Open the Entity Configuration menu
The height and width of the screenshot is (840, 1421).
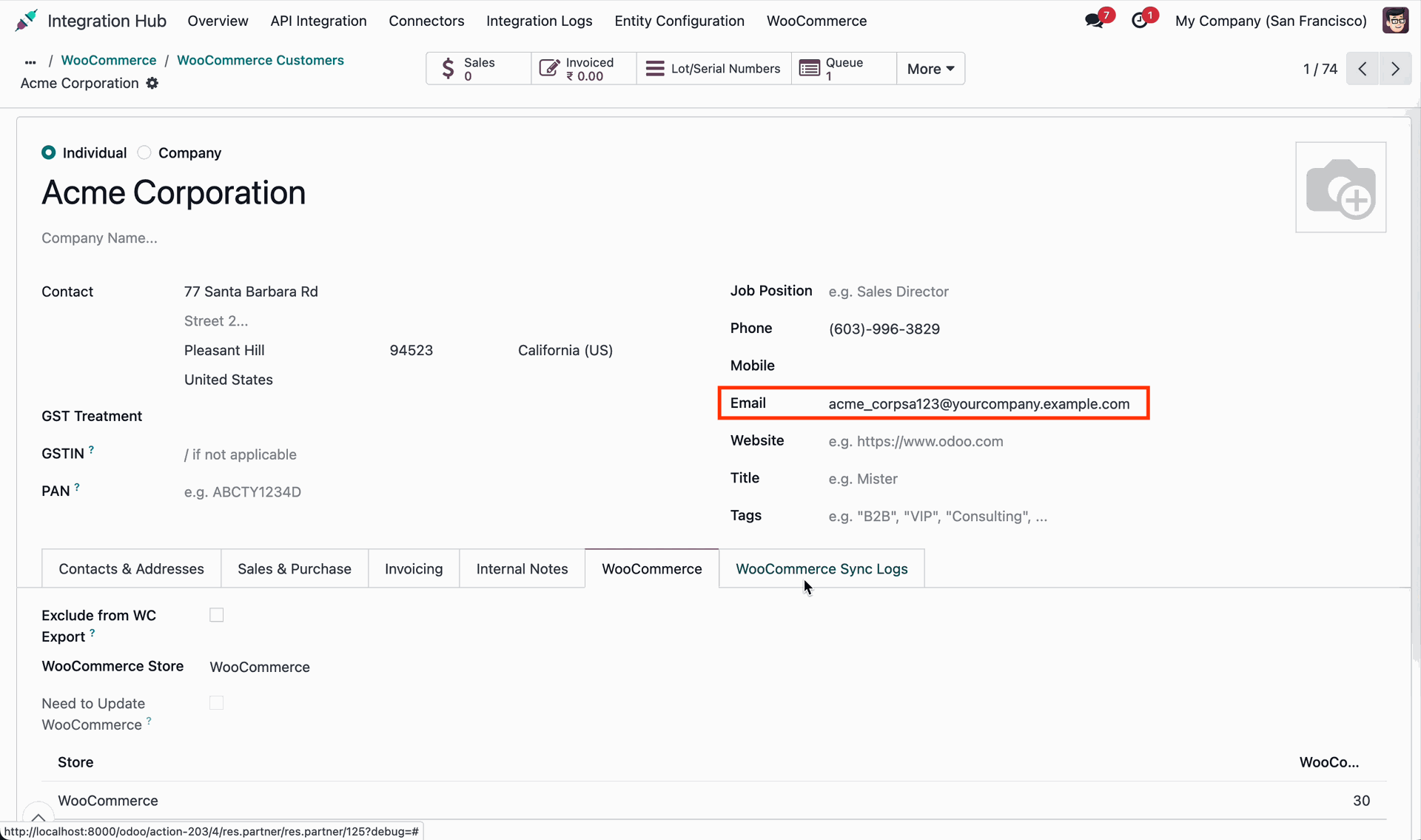click(679, 21)
